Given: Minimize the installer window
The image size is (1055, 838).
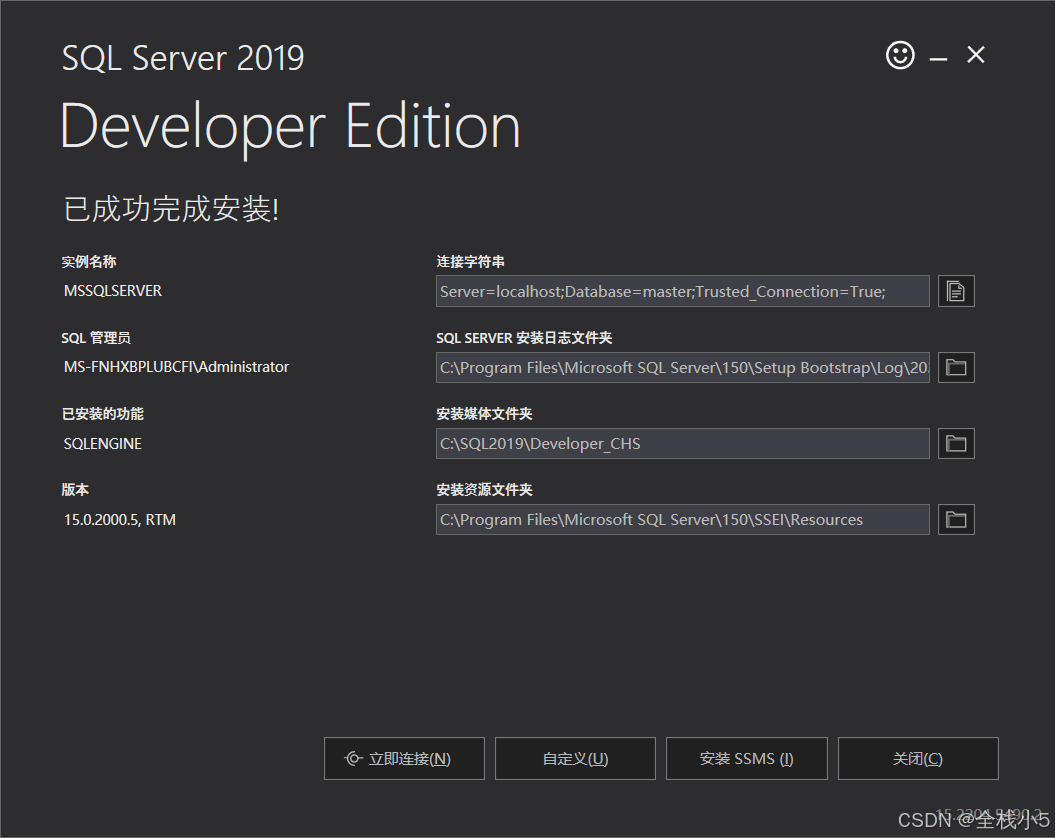Looking at the screenshot, I should [939, 59].
